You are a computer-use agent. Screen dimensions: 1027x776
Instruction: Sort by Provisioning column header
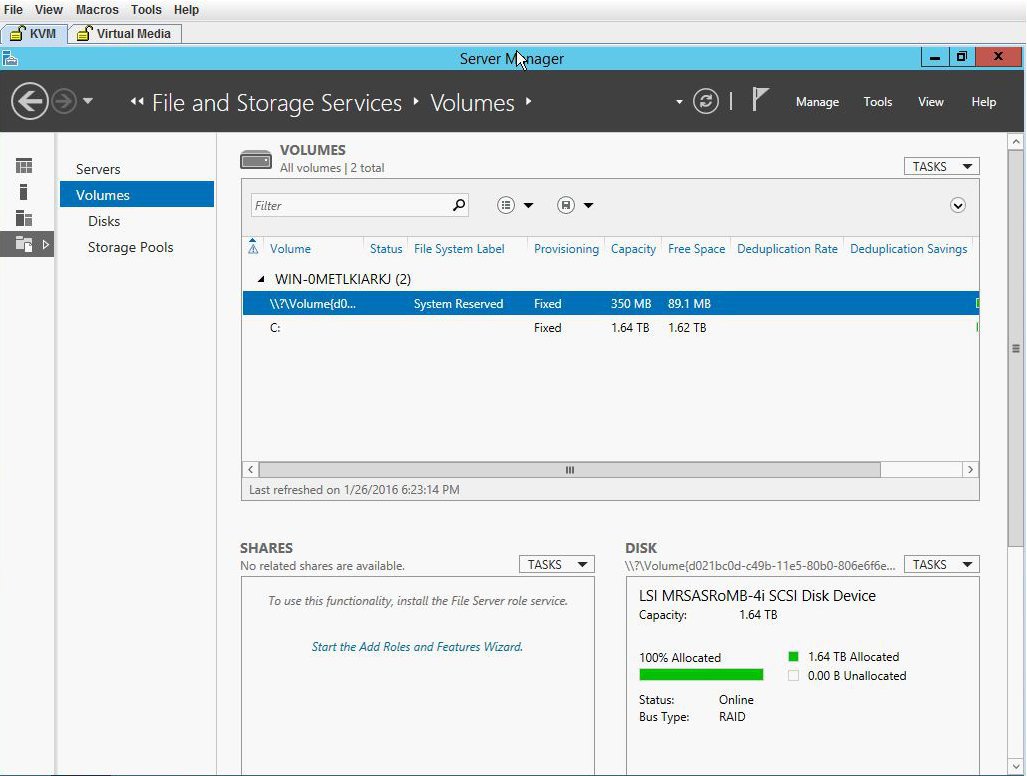pyautogui.click(x=566, y=249)
